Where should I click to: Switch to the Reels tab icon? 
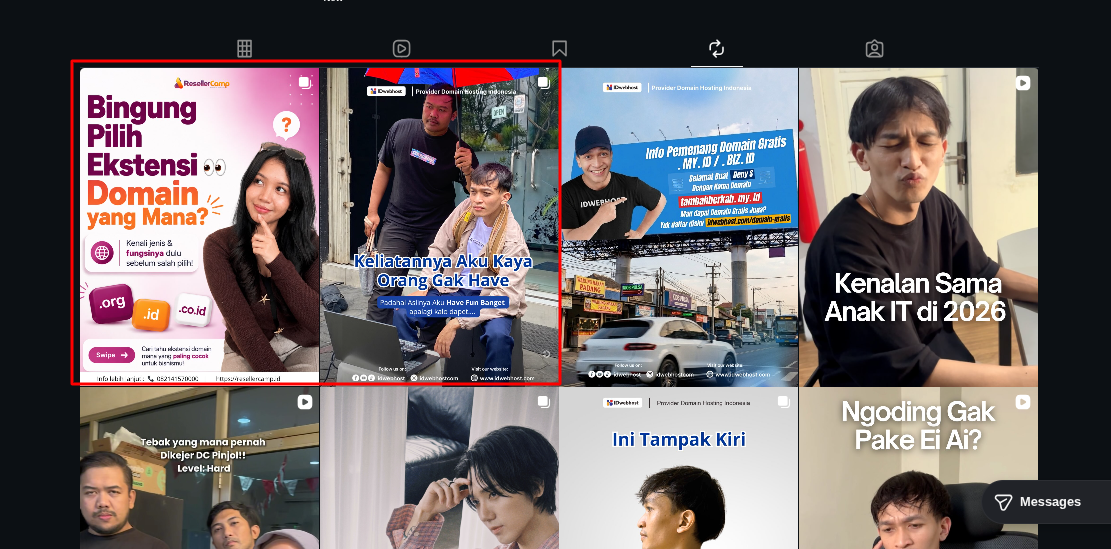[402, 48]
